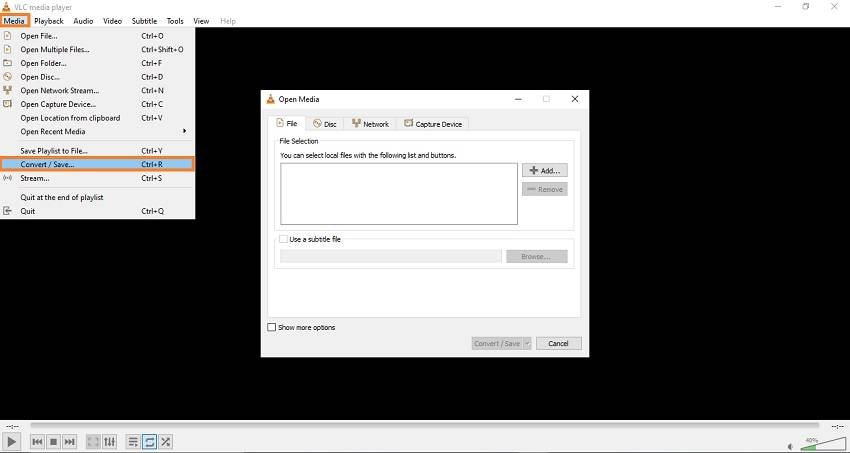Click Cancel in the Open Media dialog
Screen dimensions: 850x453
point(558,343)
